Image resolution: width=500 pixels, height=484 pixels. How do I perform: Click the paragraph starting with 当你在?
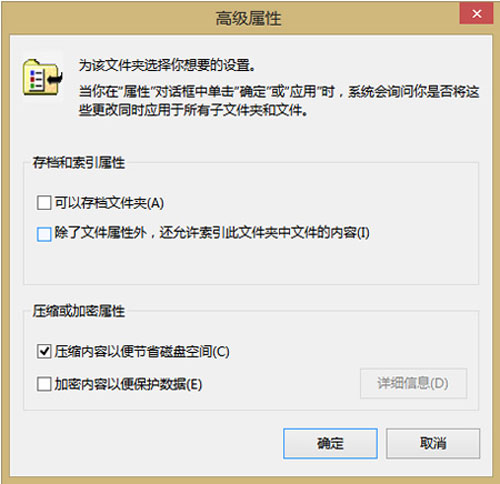(279, 100)
